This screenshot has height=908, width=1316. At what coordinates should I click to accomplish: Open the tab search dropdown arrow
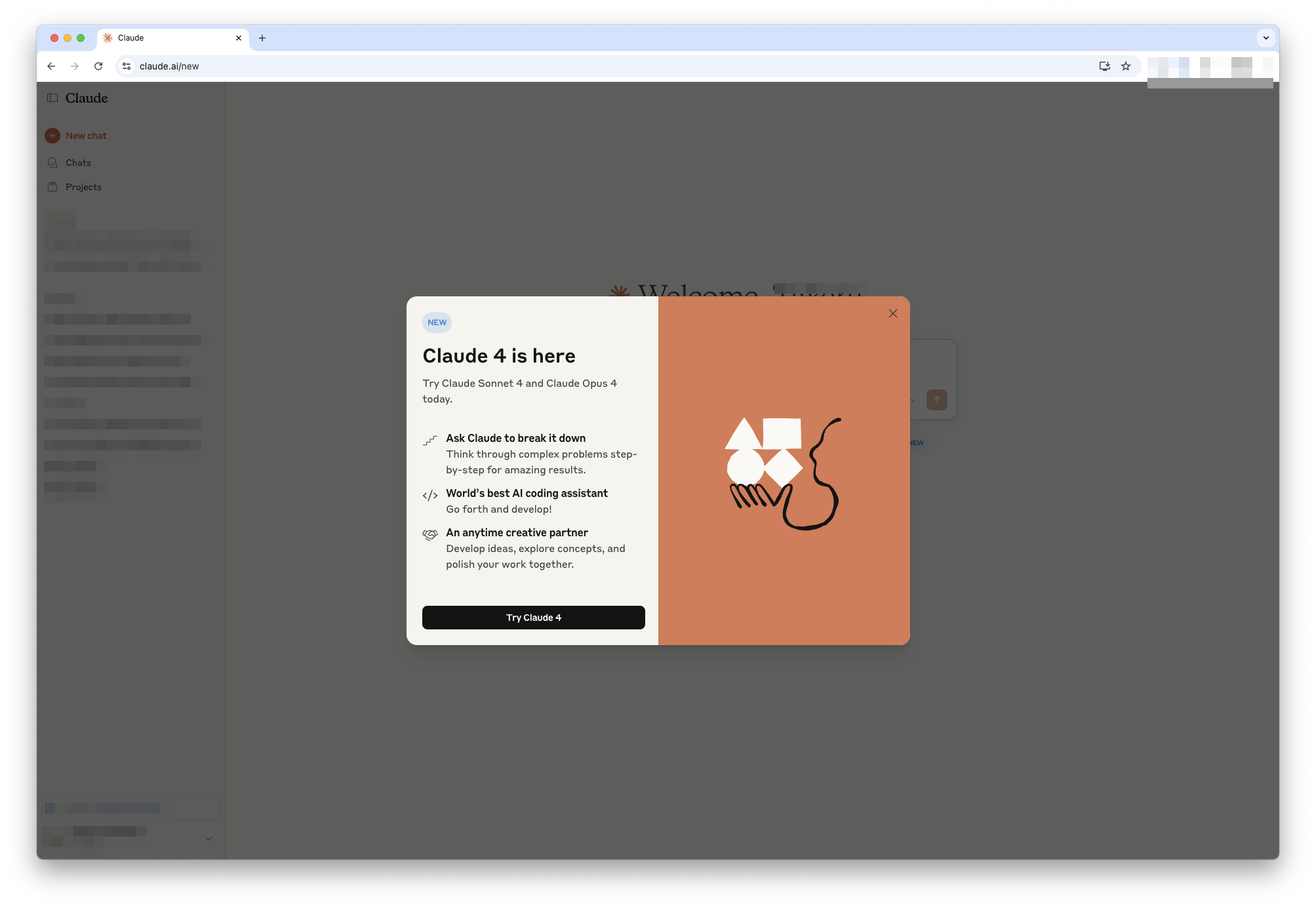1266,38
